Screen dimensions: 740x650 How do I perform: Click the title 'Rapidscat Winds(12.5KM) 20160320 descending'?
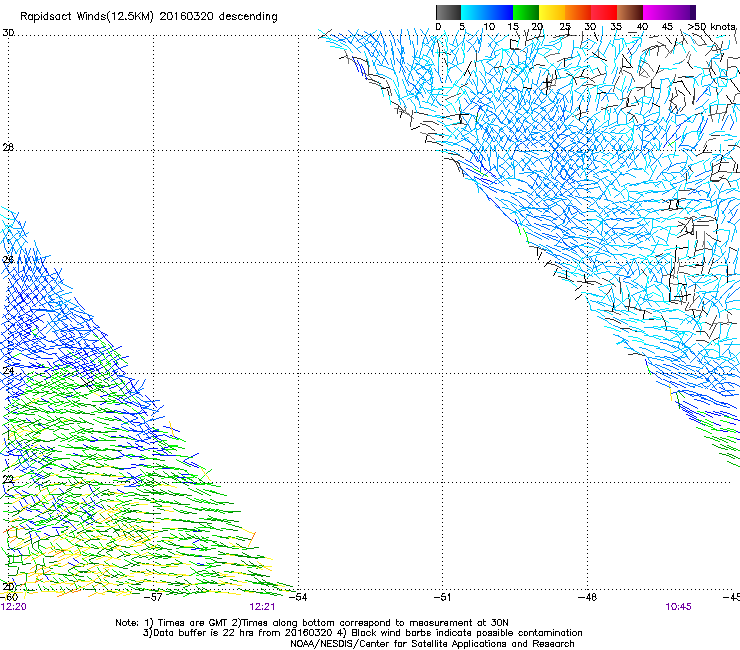(149, 17)
